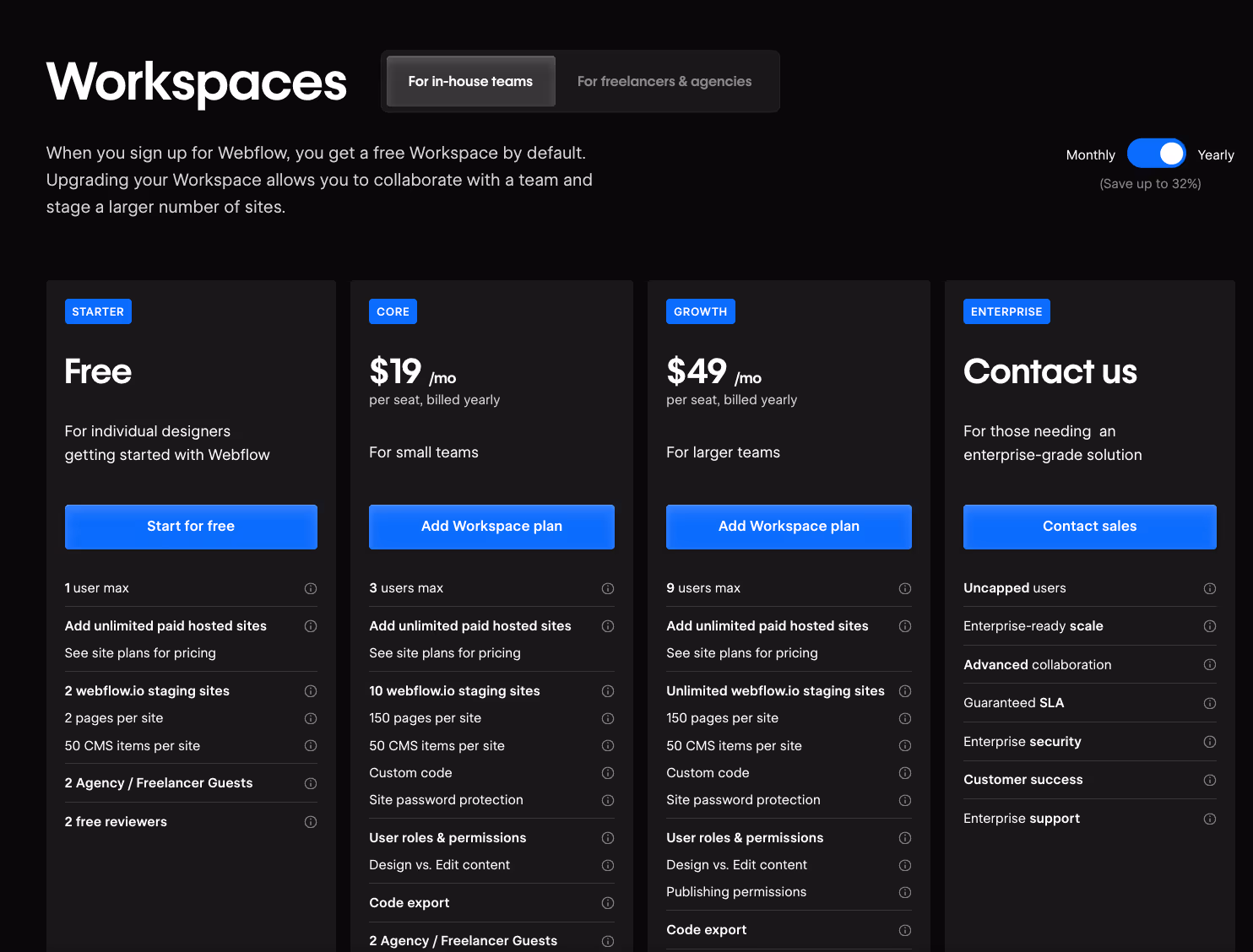This screenshot has height=952, width=1253.
Task: Open info for Core Site password protection
Action: tap(608, 800)
